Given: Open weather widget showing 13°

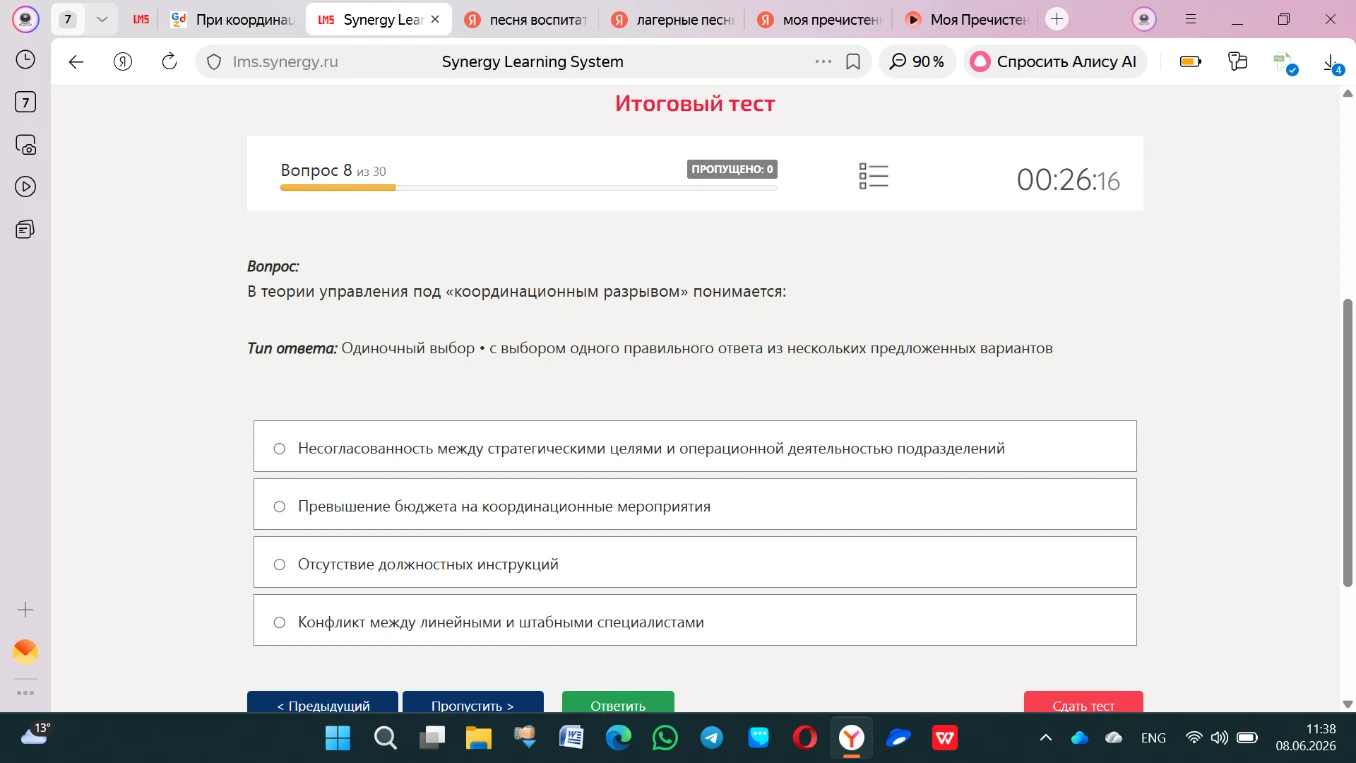Looking at the screenshot, I should [x=34, y=734].
